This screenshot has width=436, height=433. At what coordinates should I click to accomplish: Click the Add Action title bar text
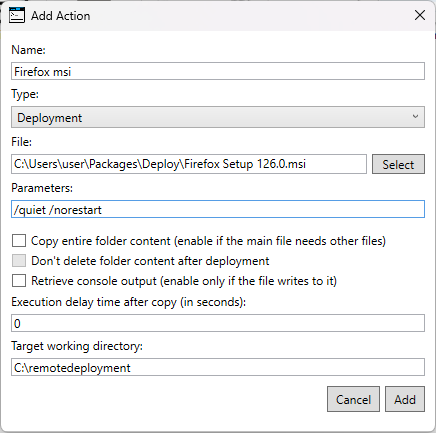(x=61, y=16)
